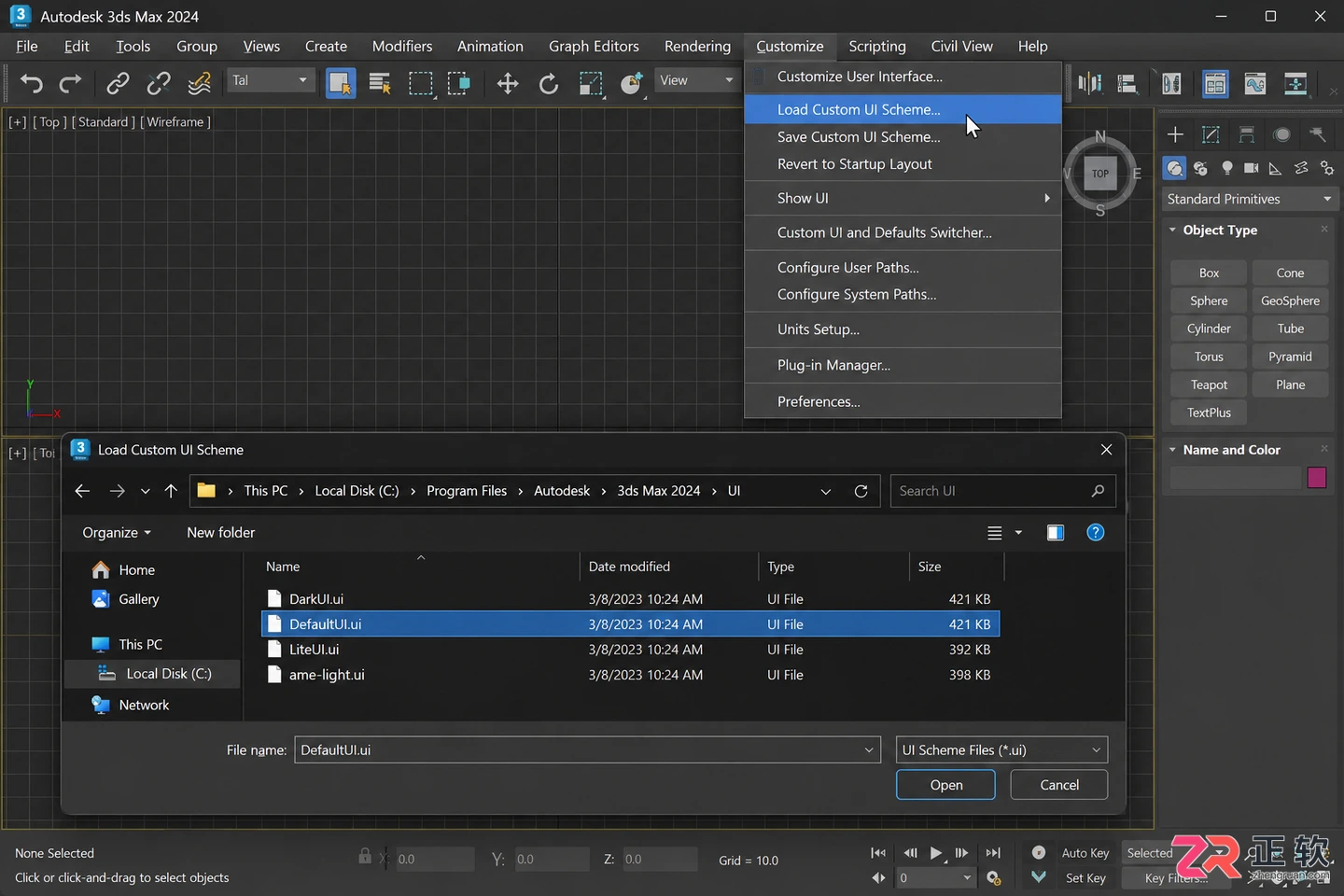
Task: Toggle Key Mode next to the frame field
Action: 878,878
